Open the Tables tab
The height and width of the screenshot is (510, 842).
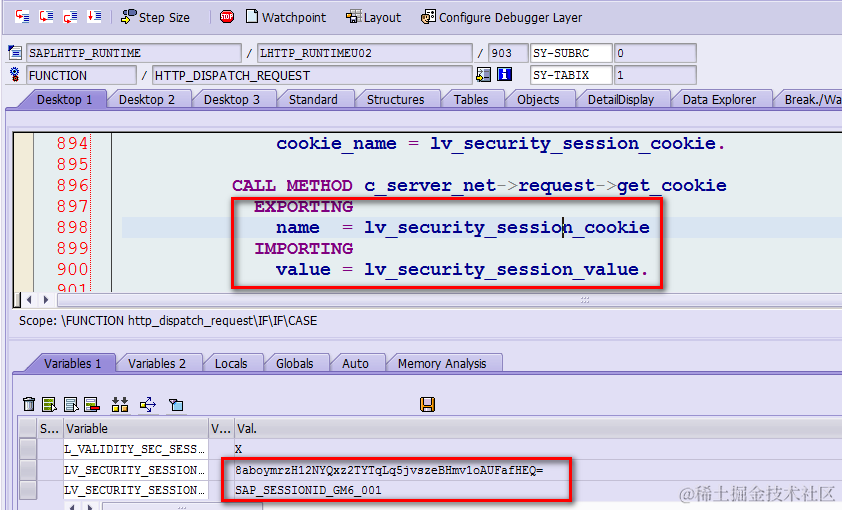tap(471, 99)
